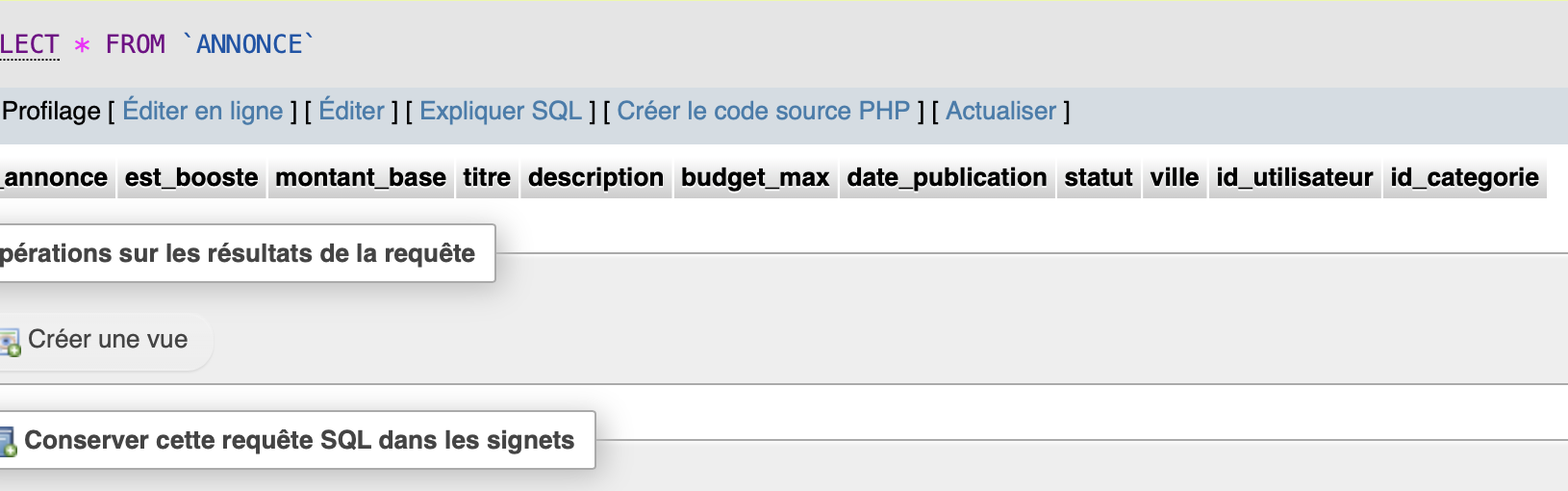1568x491 pixels.
Task: Click the description column header
Action: (595, 178)
